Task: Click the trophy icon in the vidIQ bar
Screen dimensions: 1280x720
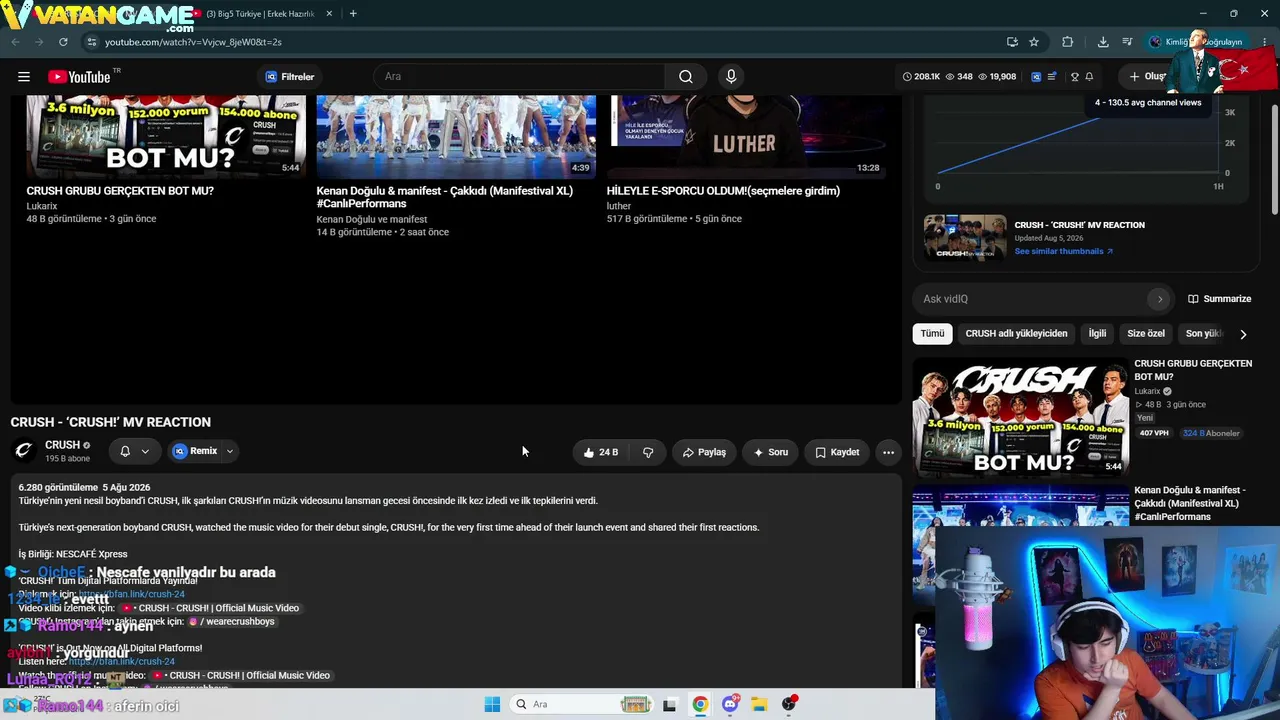Action: coord(1075,77)
